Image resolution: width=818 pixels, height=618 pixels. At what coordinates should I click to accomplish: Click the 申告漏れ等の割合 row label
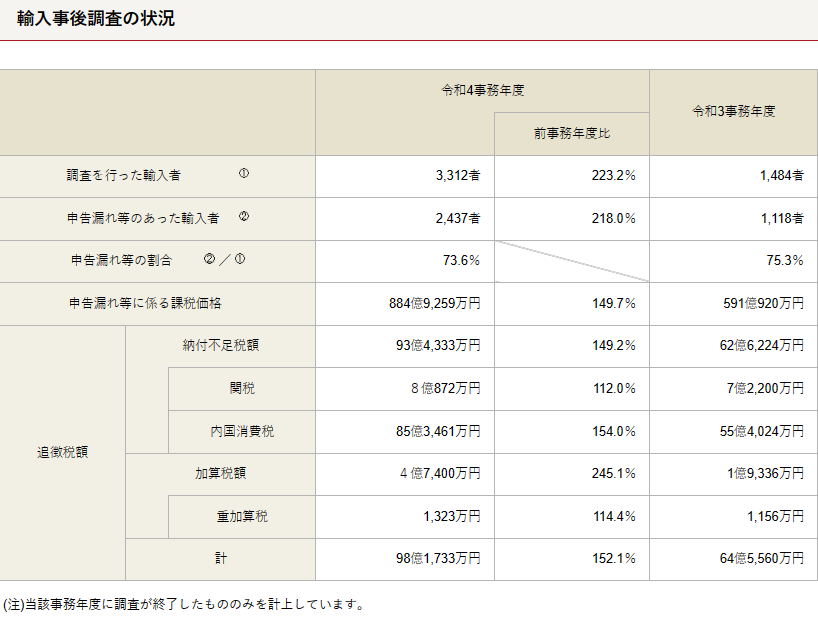pyautogui.click(x=121, y=260)
